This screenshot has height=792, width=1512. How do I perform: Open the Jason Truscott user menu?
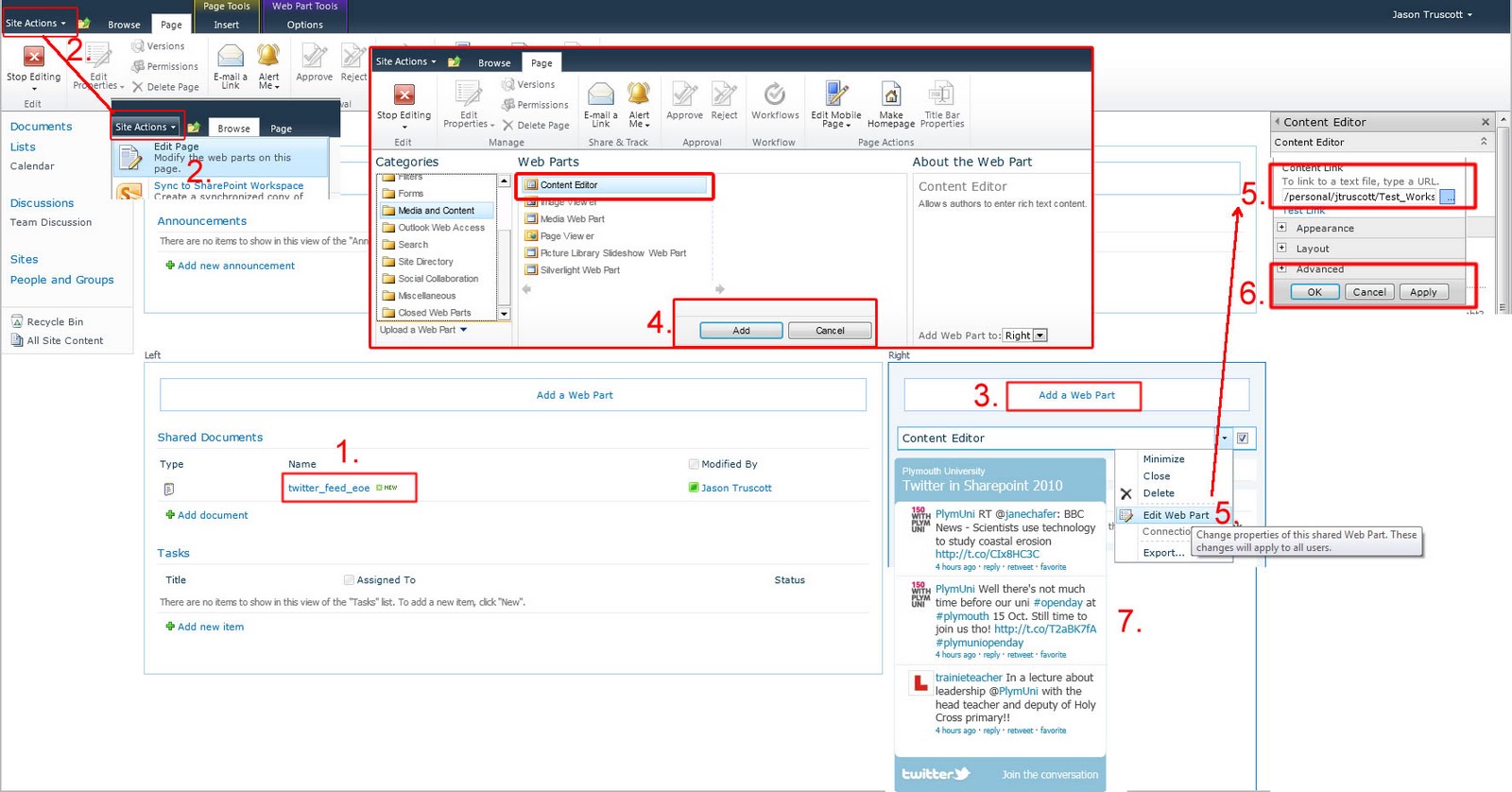click(1432, 14)
